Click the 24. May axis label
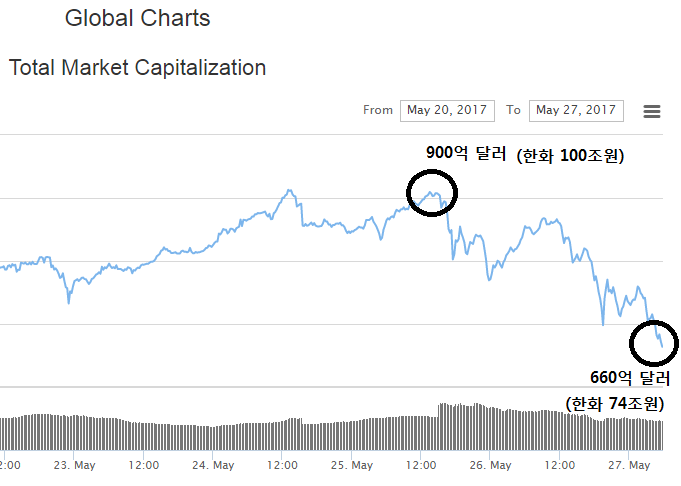Image resolution: width=681 pixels, height=486 pixels. click(x=213, y=465)
